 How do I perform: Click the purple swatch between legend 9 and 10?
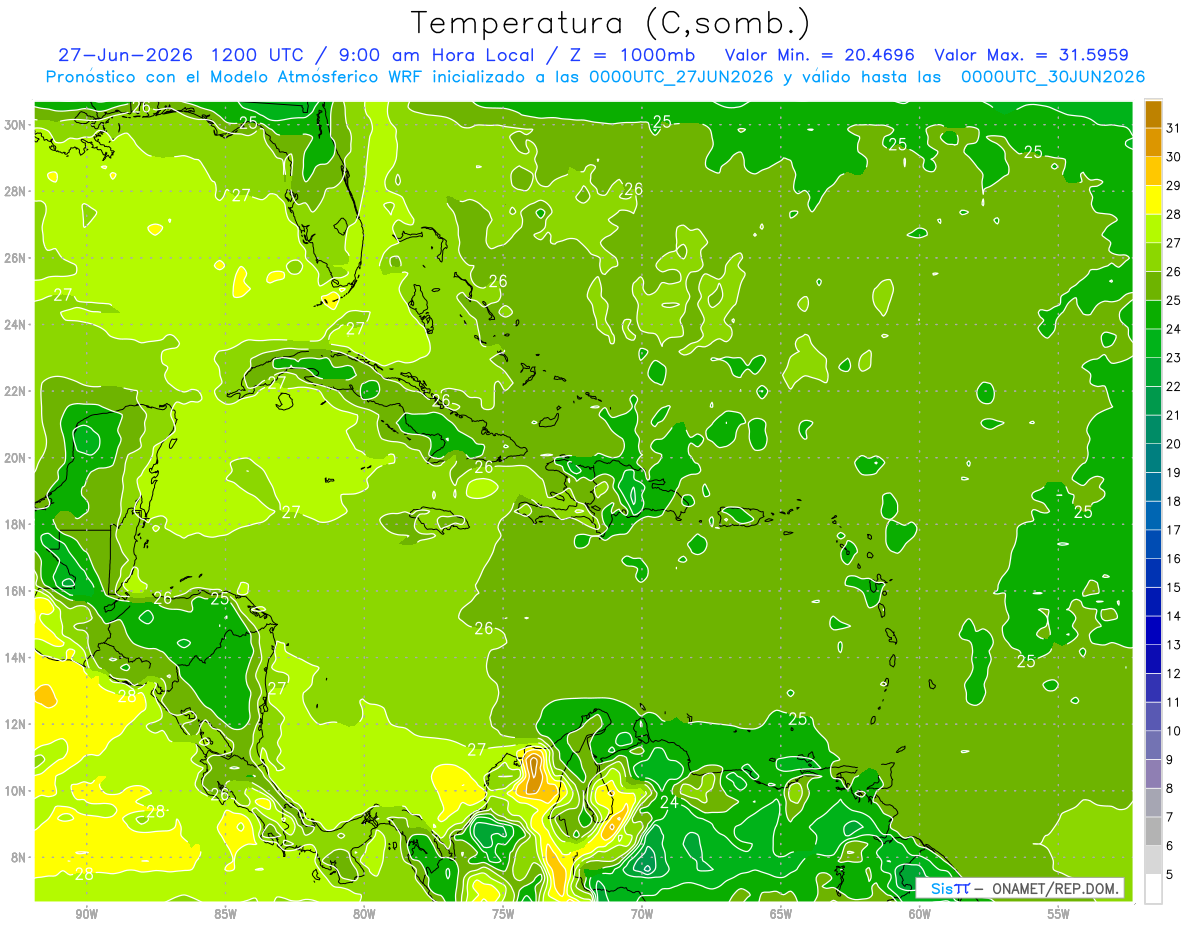pos(1153,746)
